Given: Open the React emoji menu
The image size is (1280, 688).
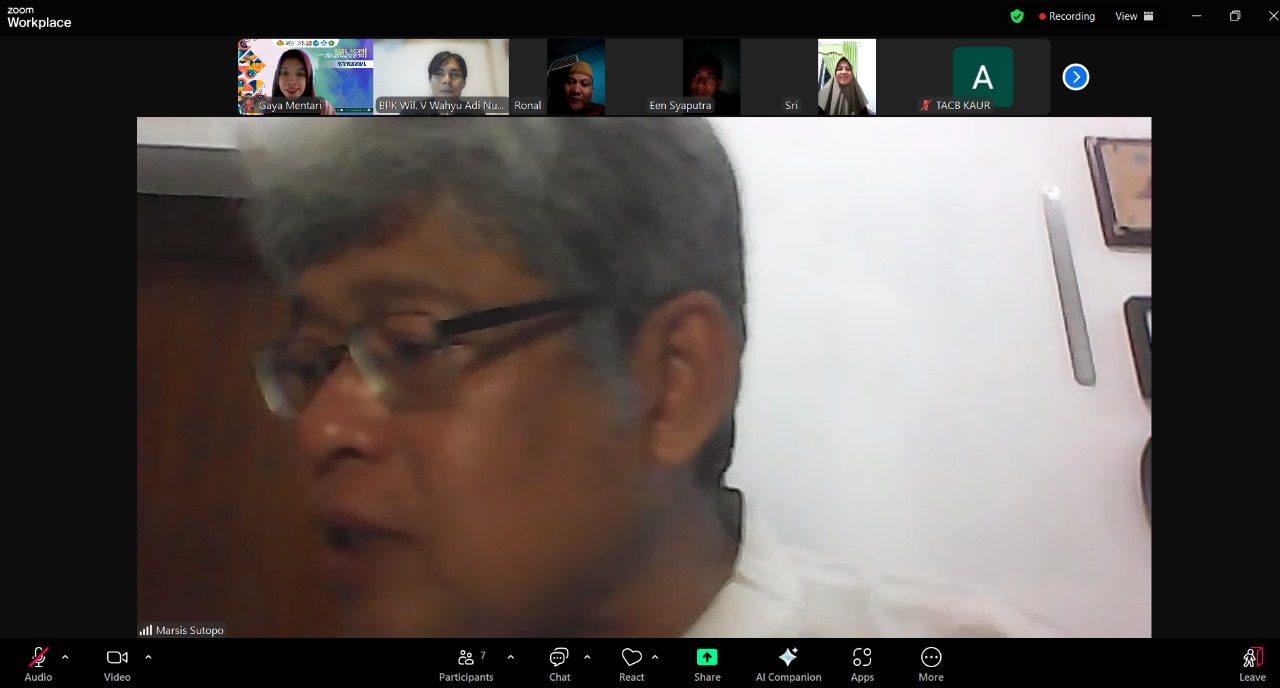Looking at the screenshot, I should pyautogui.click(x=631, y=663).
